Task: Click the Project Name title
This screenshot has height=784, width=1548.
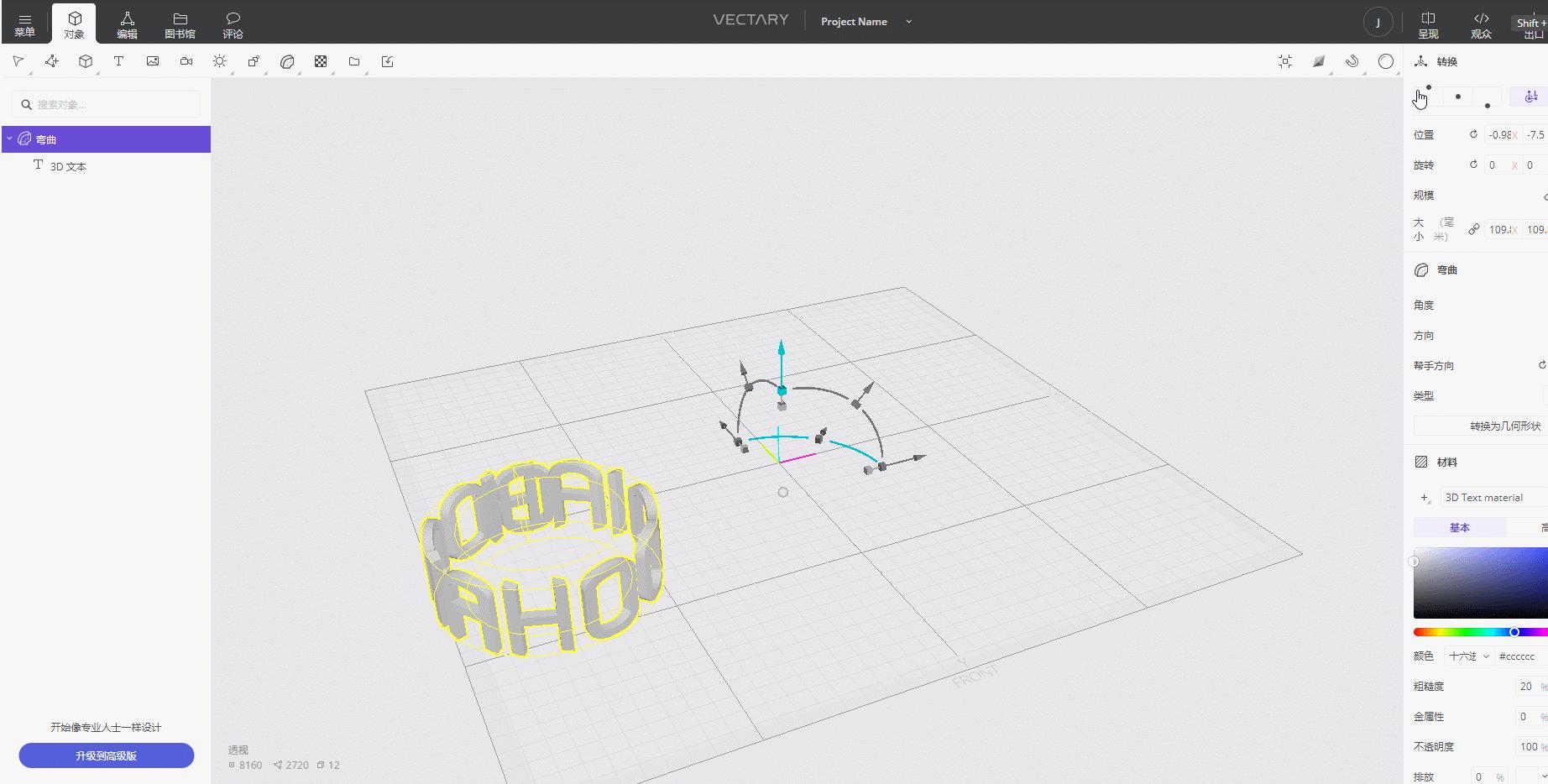Action: [854, 22]
